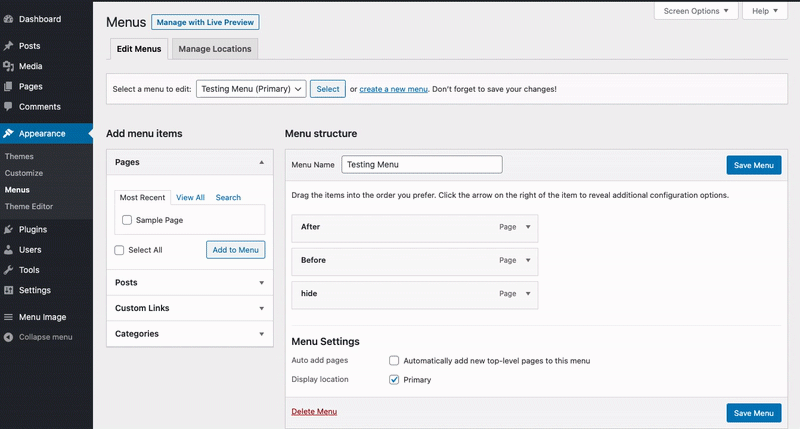800x429 pixels.
Task: Expand the After menu item options
Action: pos(528,227)
